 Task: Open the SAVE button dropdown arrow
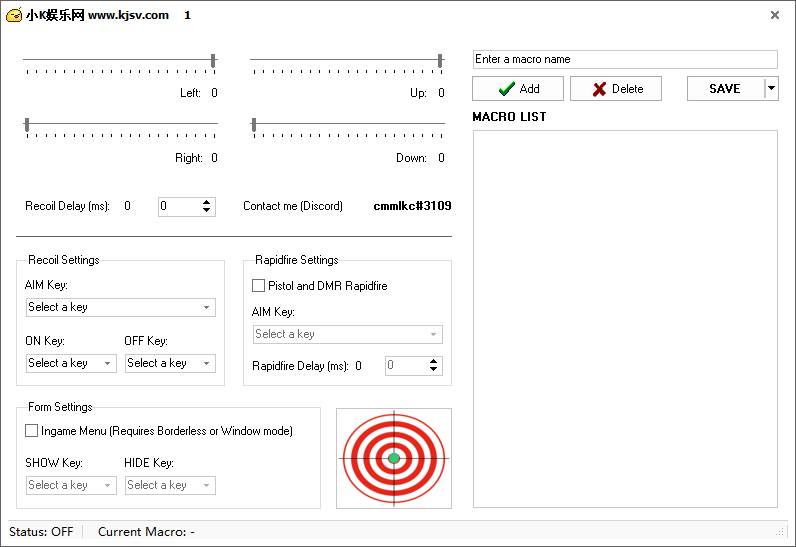772,89
